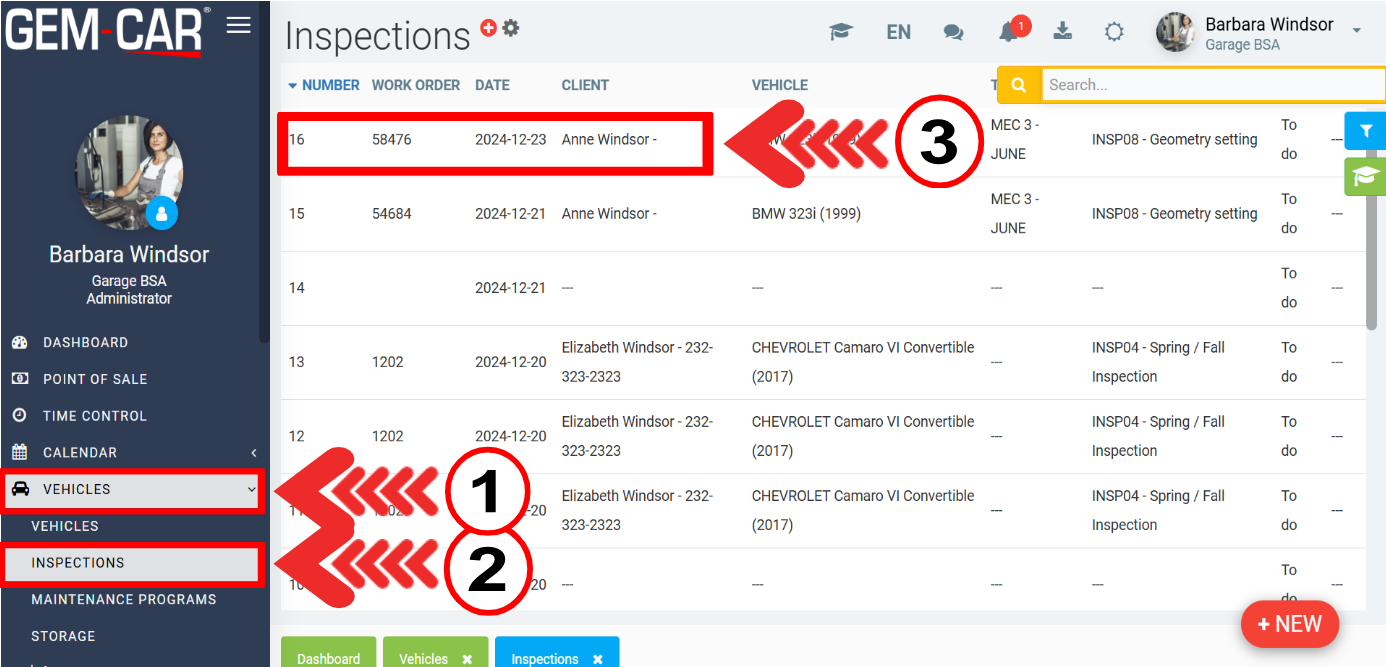Open the GEM-CAR settings gear in header
Image resolution: width=1386 pixels, height=667 pixels.
coord(1114,31)
